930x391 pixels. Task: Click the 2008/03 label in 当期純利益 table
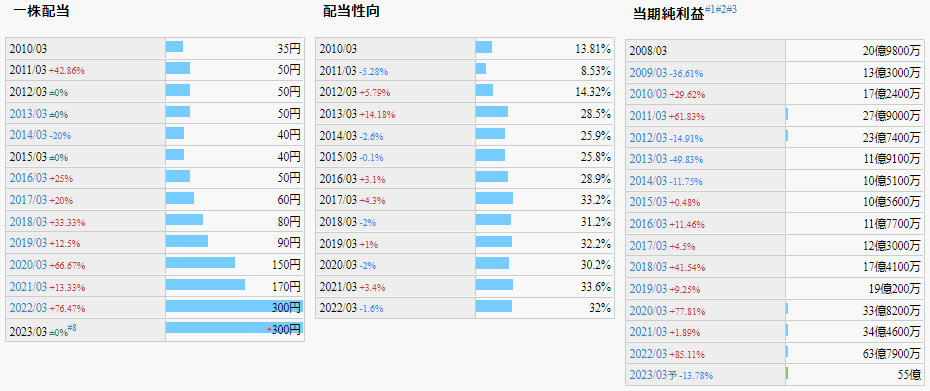[648, 52]
